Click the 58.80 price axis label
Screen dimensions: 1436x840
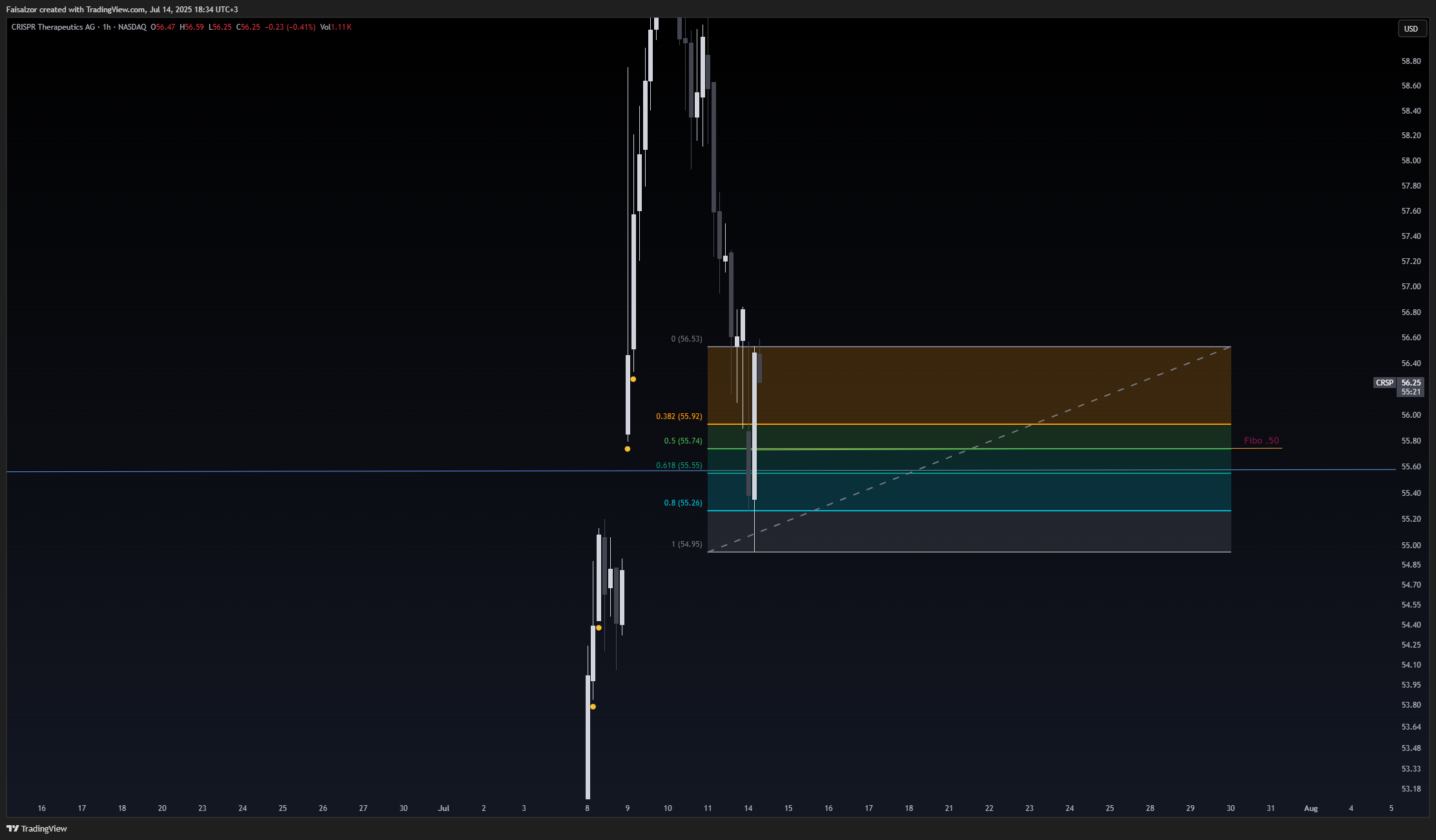coord(1411,61)
